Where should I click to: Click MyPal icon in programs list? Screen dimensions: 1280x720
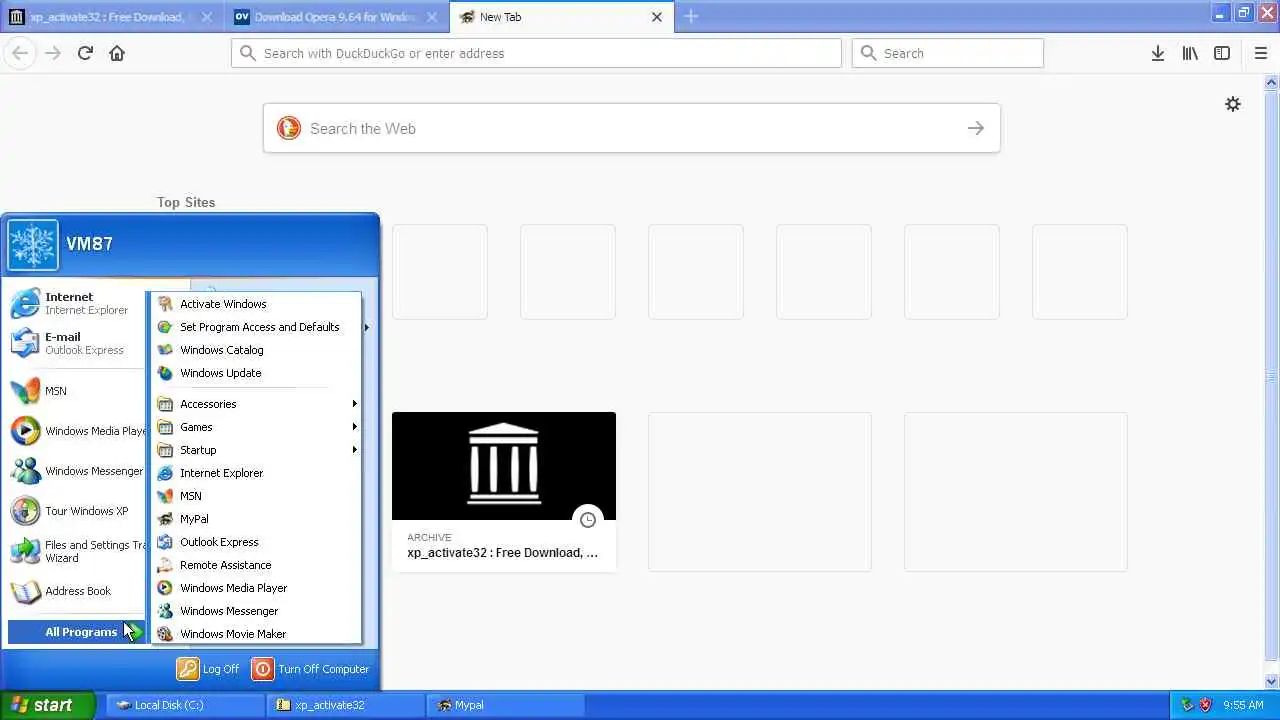pos(165,519)
